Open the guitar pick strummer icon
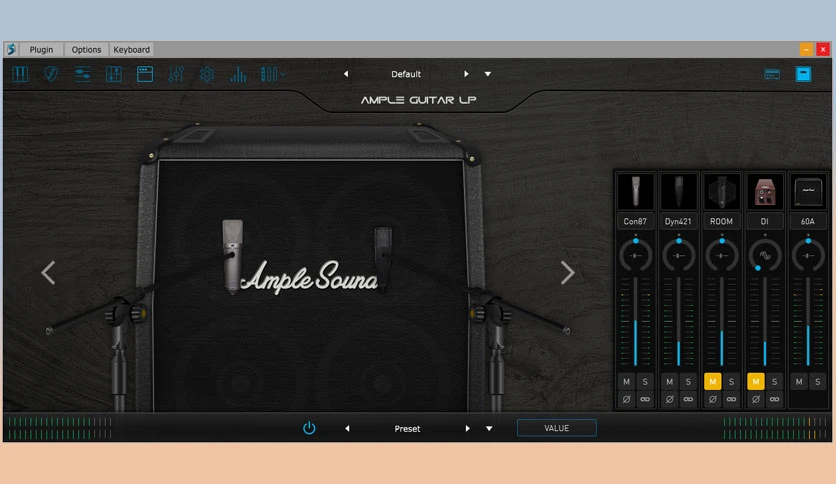The height and width of the screenshot is (484, 836). tap(51, 74)
